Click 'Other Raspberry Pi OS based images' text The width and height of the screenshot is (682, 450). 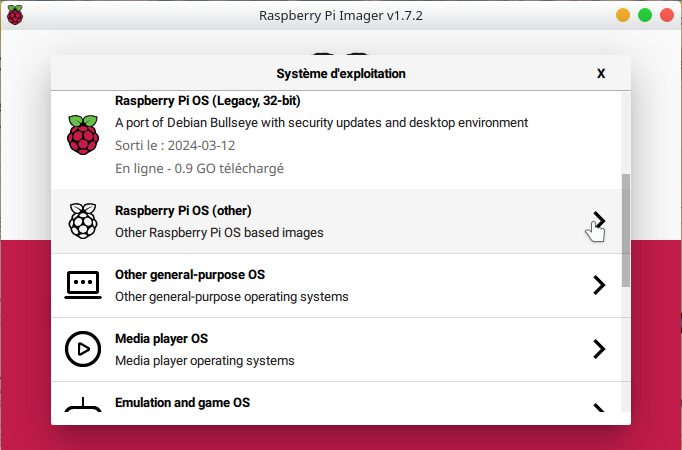point(219,233)
